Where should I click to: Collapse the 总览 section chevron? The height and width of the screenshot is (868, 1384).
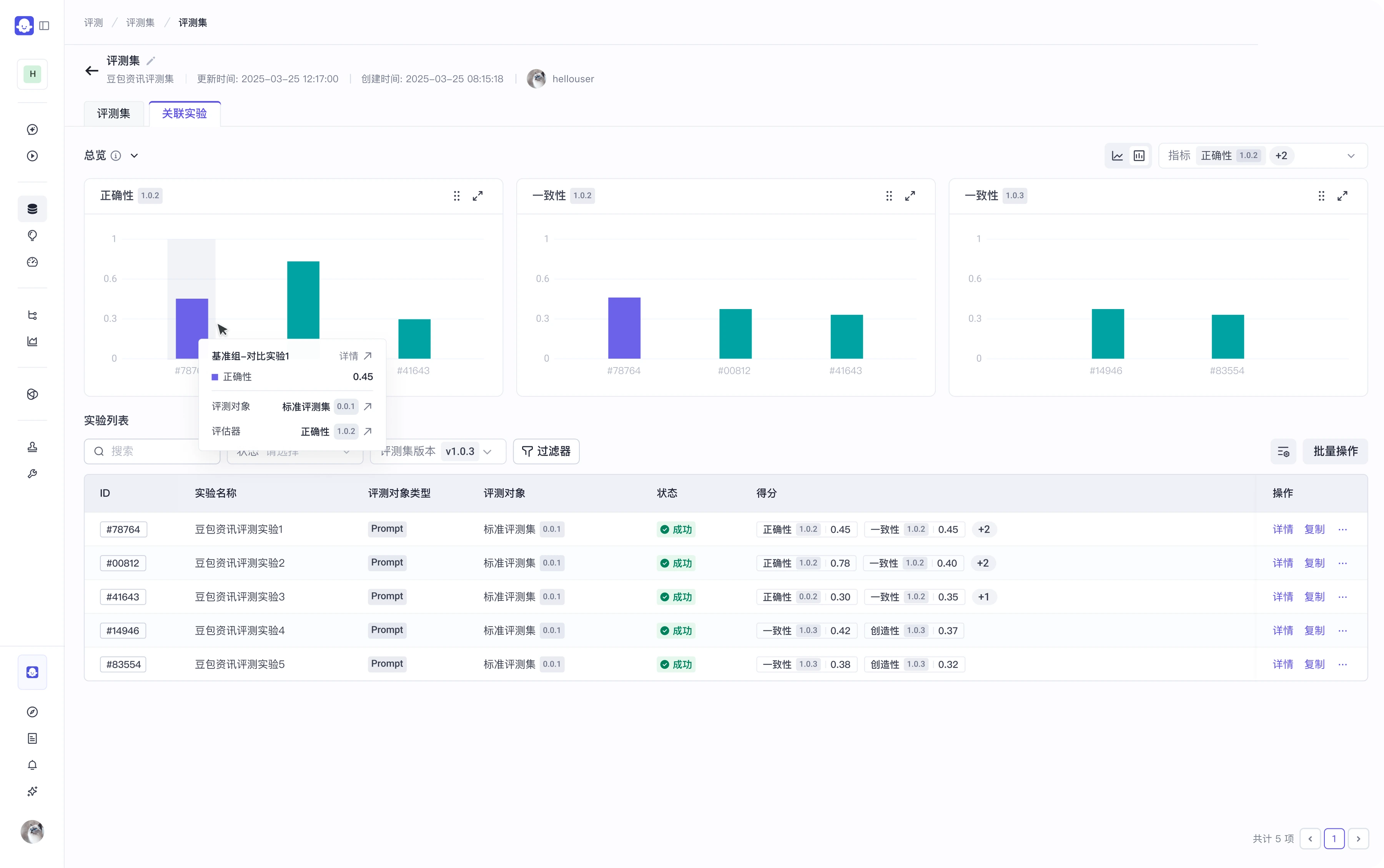(x=134, y=156)
